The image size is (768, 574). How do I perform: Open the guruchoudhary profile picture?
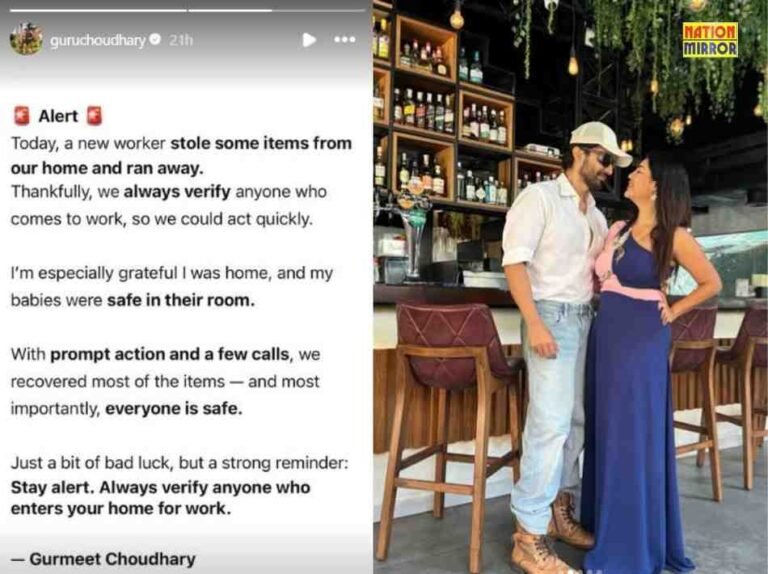tap(26, 39)
